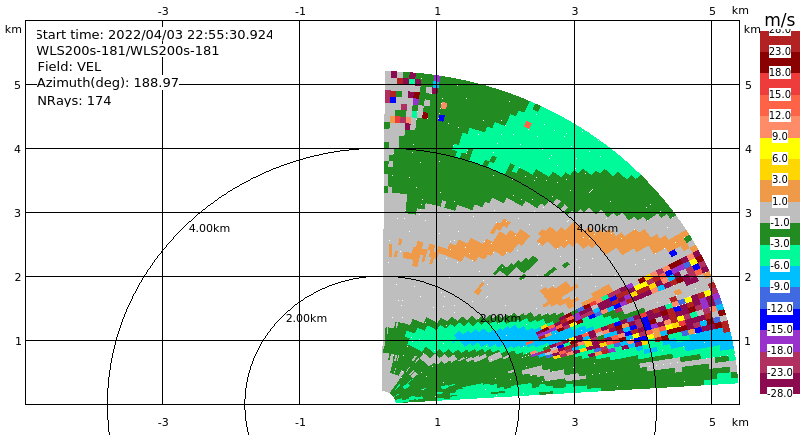Image resolution: width=800 pixels, height=435 pixels.
Task: Click the 4.00km ring label inside the sweep
Action: [x=597, y=228]
